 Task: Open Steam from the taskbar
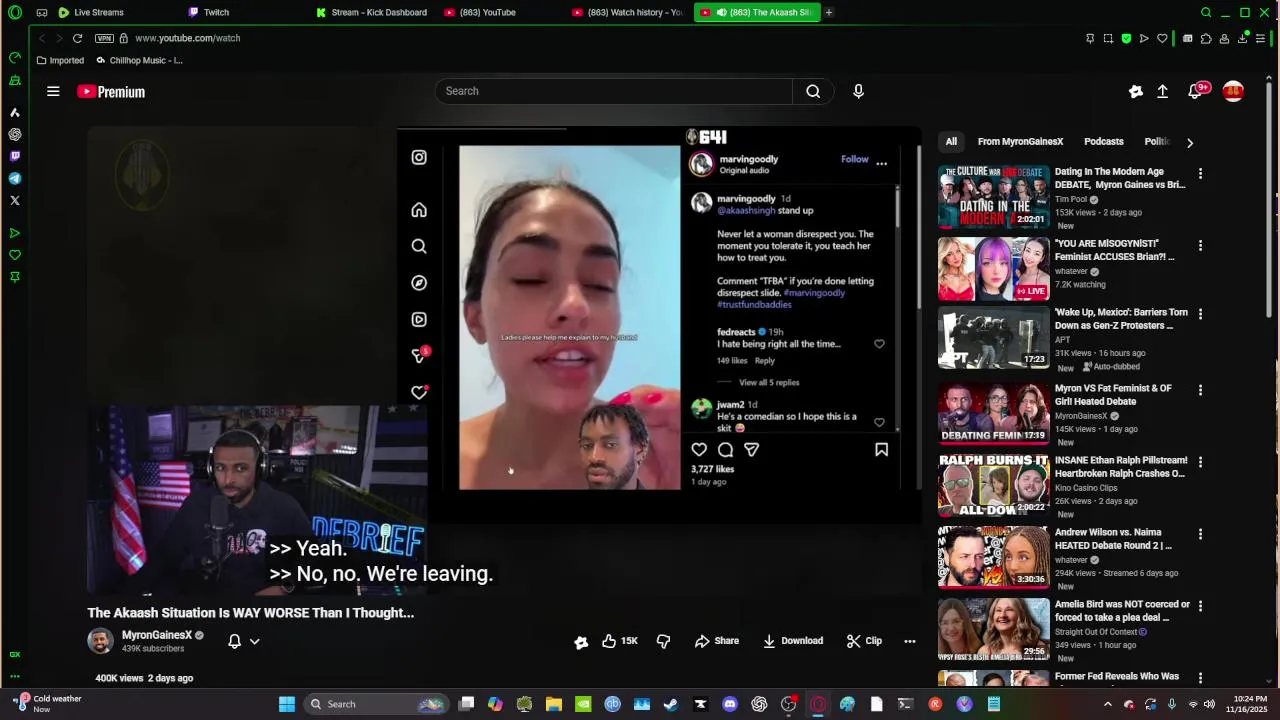[x=671, y=704]
